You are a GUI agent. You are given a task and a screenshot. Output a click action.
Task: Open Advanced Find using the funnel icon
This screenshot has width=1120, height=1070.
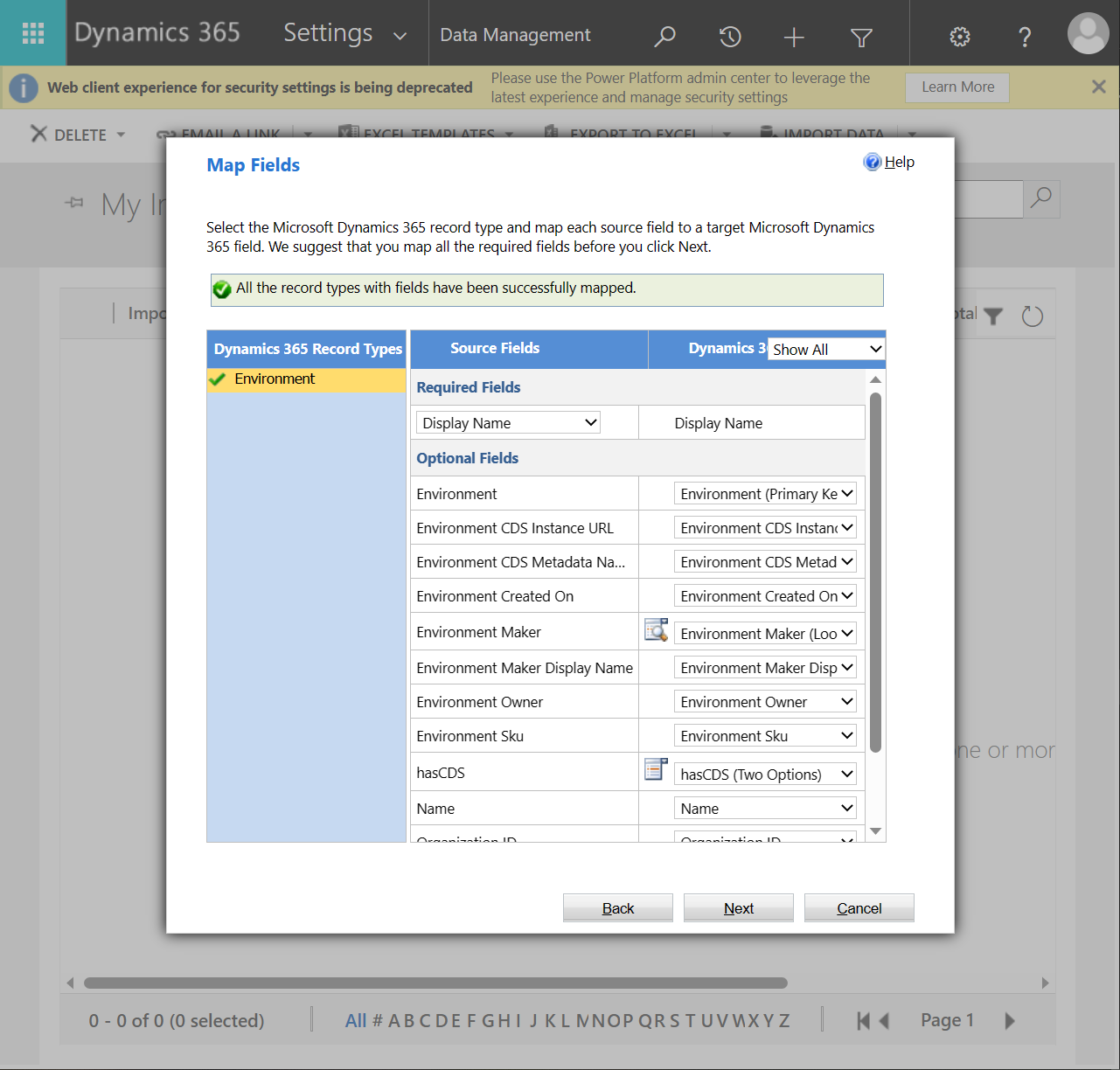[861, 37]
